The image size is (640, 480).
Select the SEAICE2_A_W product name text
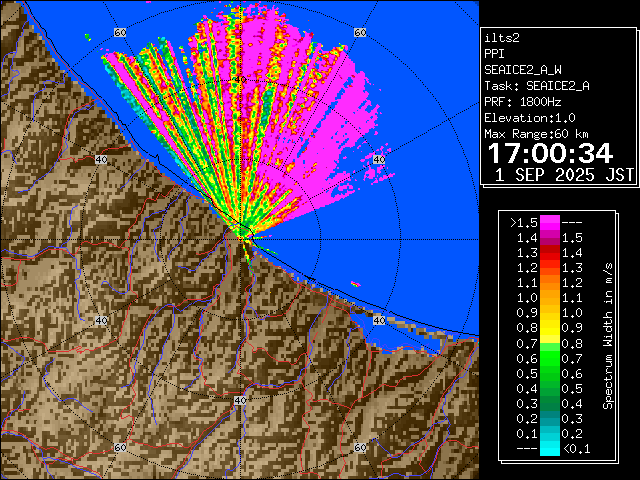pyautogui.click(x=529, y=70)
